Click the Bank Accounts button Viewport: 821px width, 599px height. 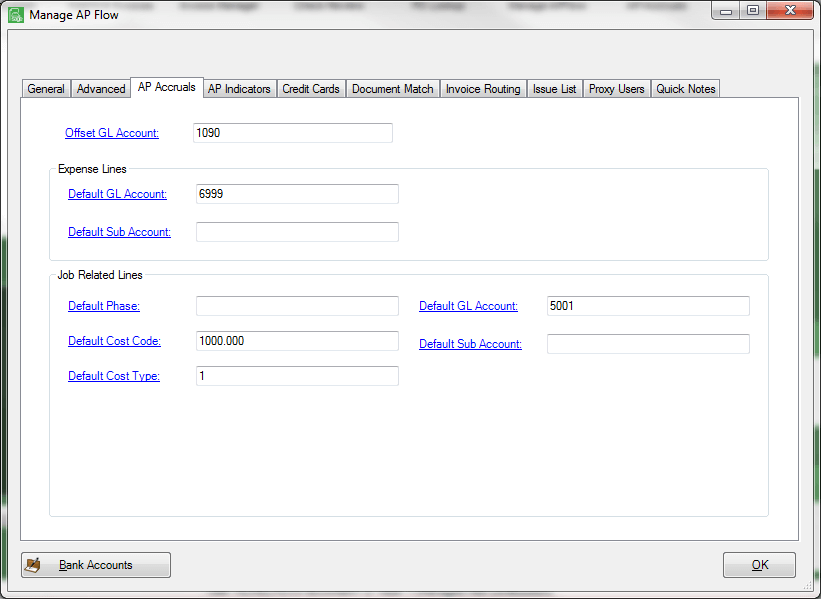point(95,564)
